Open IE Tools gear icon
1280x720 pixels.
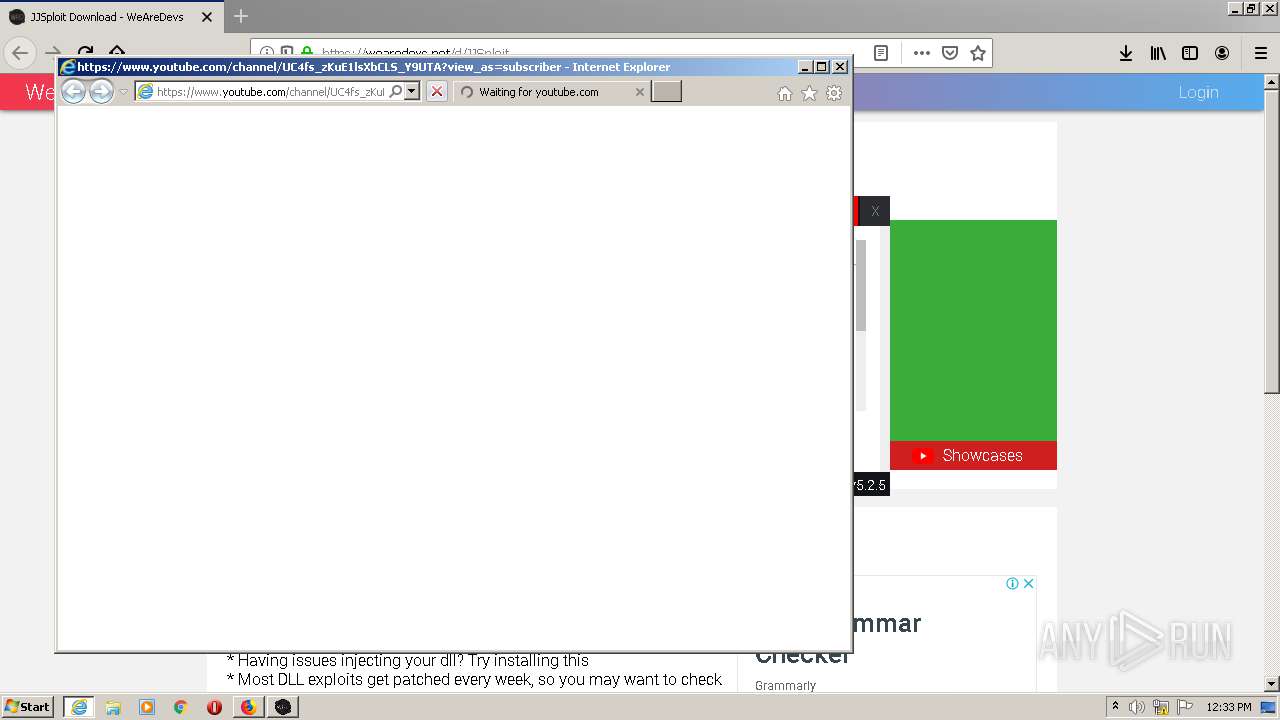pos(834,93)
